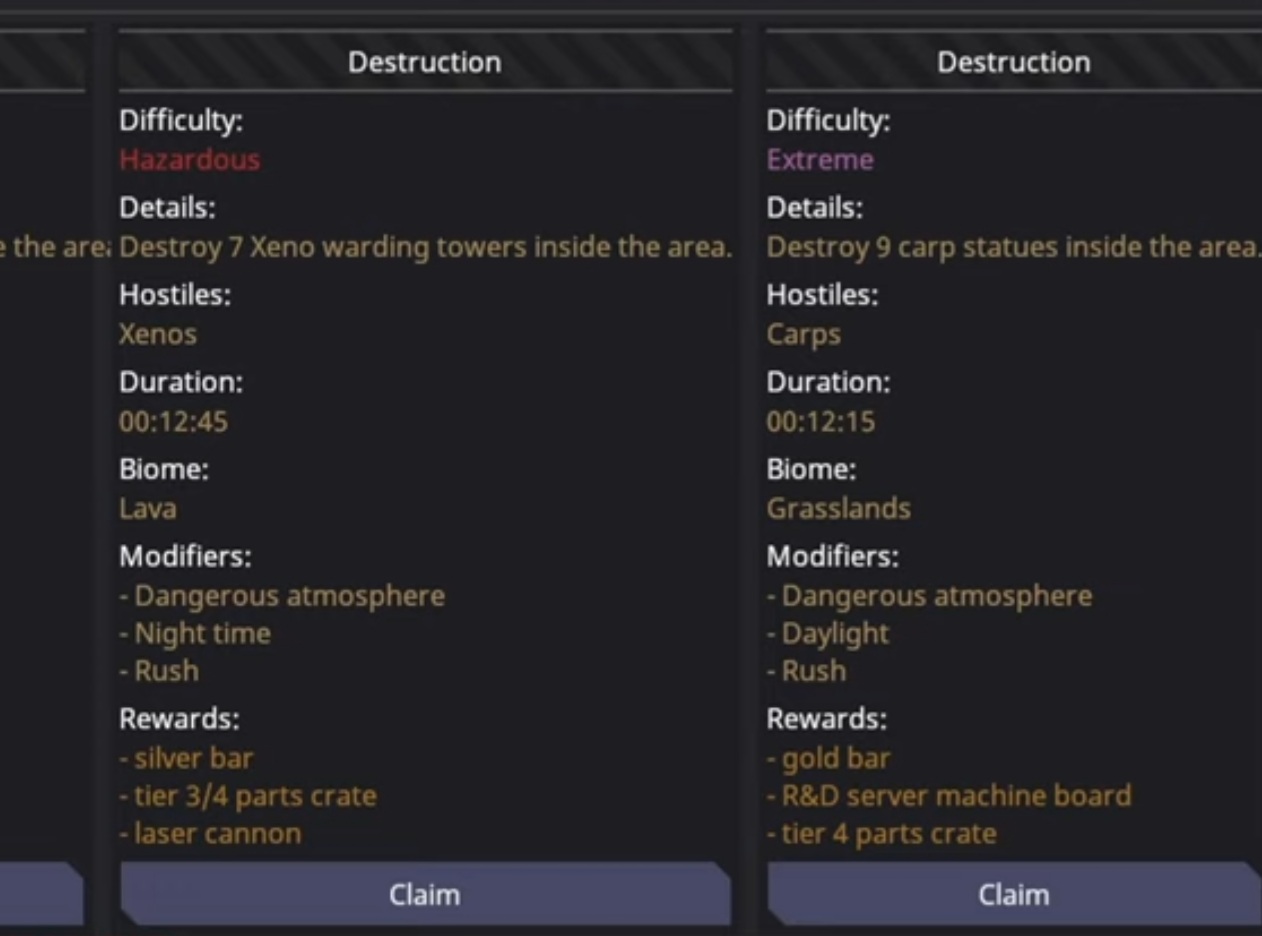
Task: Click the R&D server machine board reward
Action: coord(955,796)
